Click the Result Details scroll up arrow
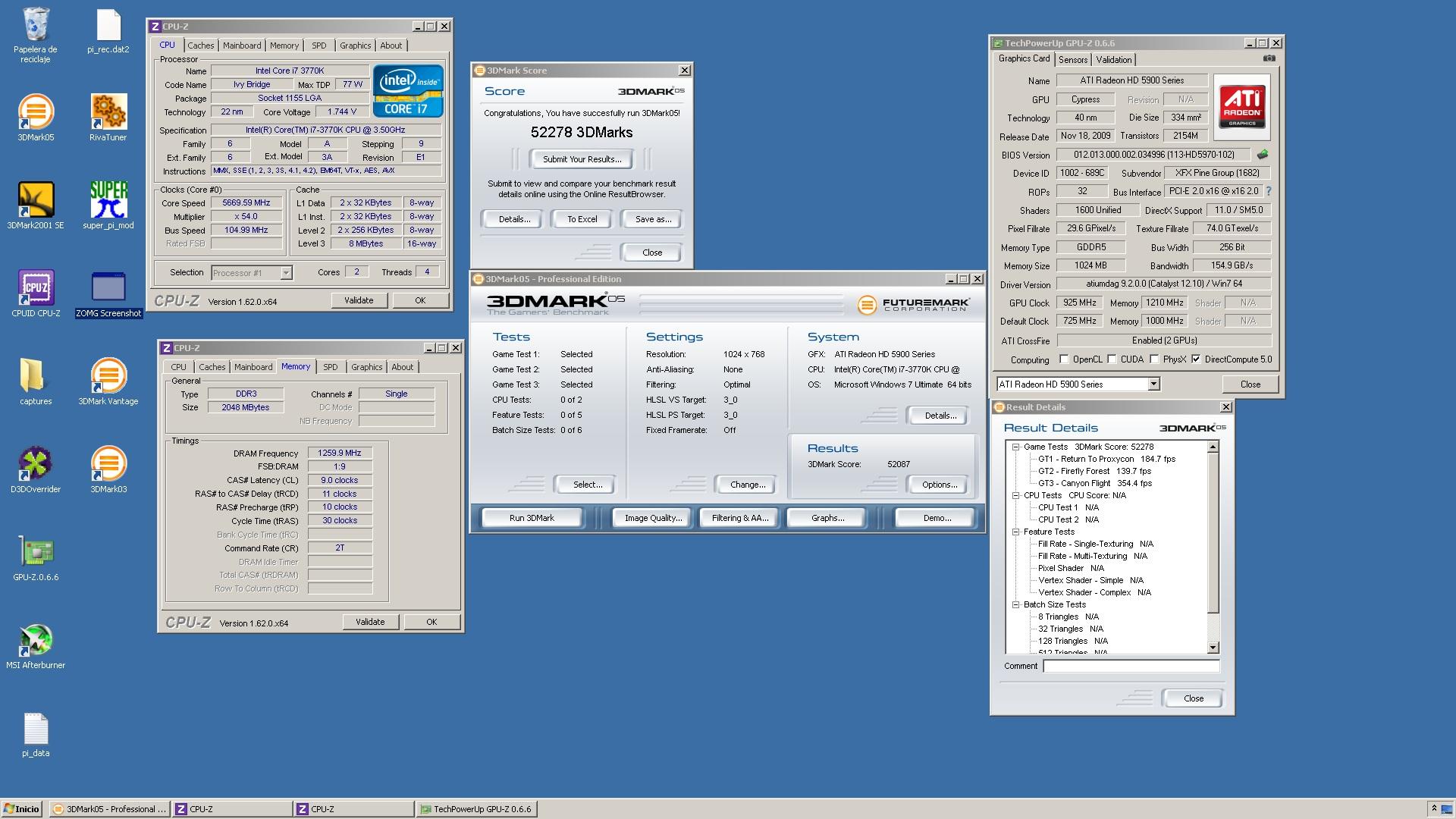The width and height of the screenshot is (1456, 819). point(1213,447)
